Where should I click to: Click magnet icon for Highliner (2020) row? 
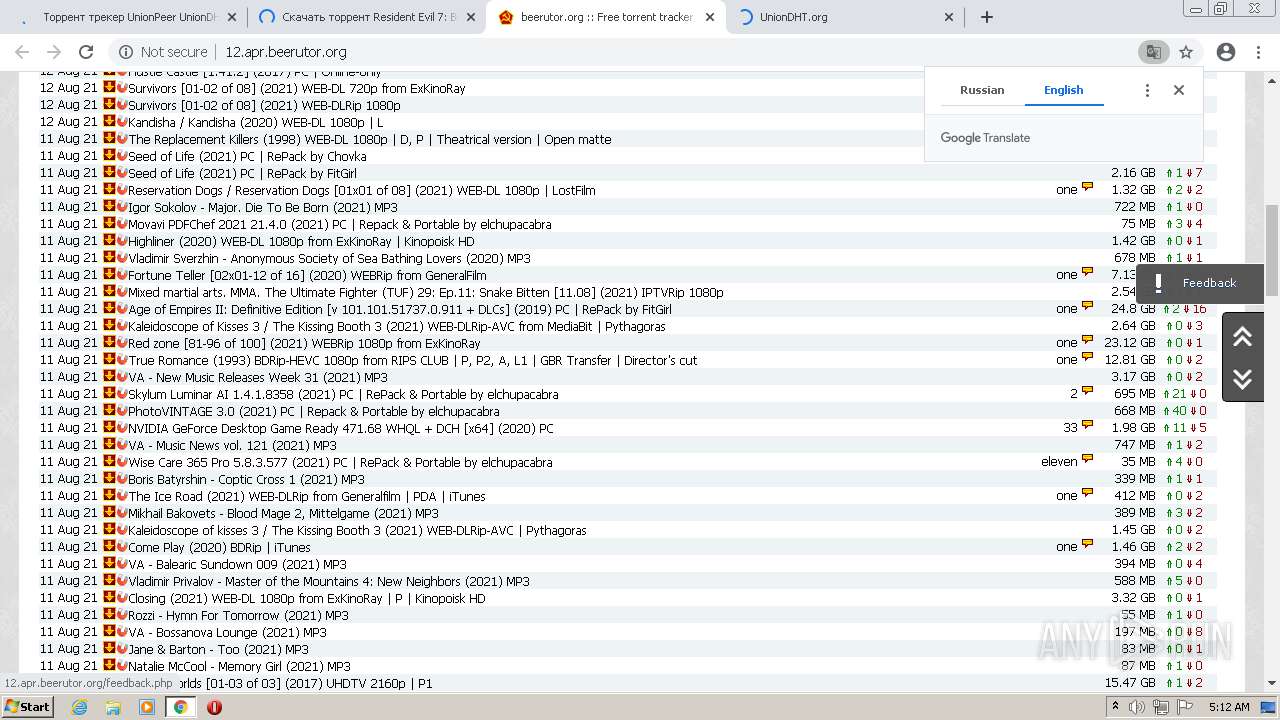point(122,240)
